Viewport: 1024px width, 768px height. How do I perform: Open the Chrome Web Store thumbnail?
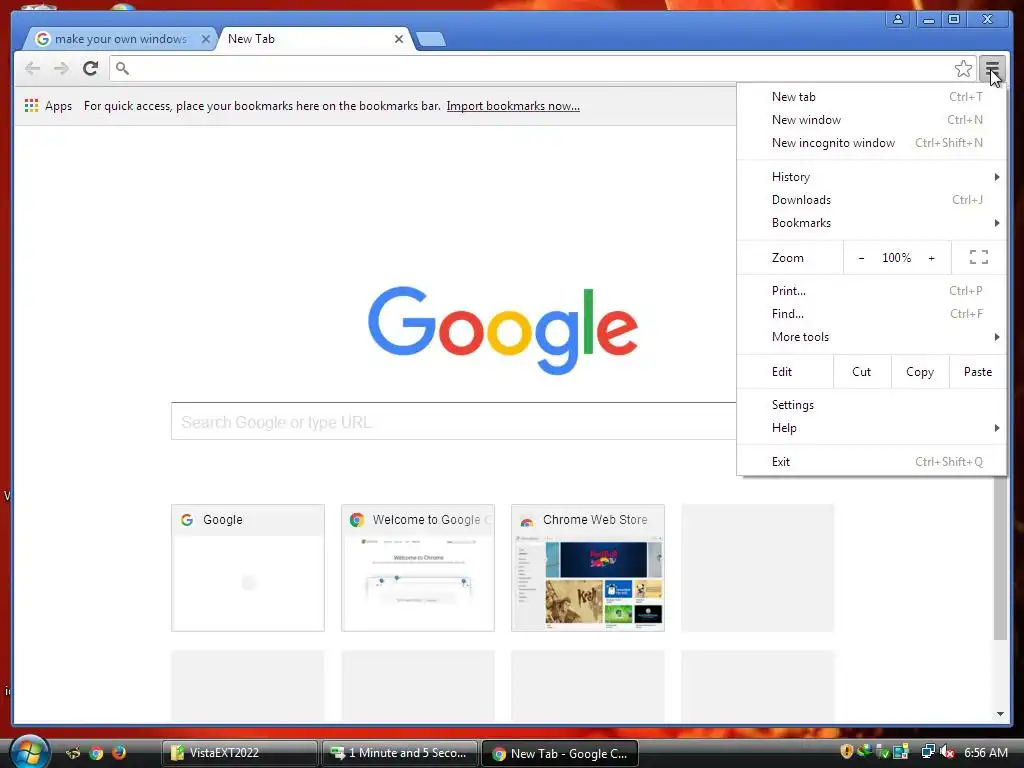588,568
